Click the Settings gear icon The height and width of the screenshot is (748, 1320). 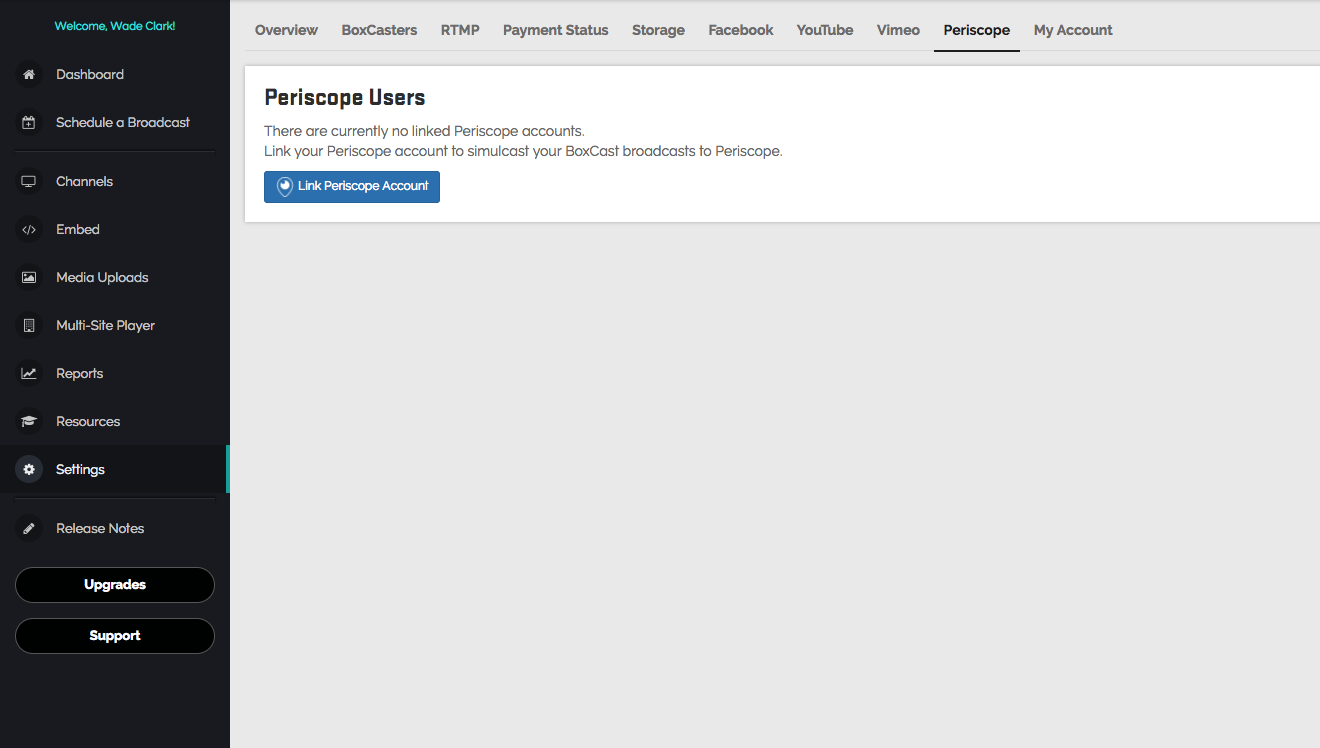[x=29, y=470]
